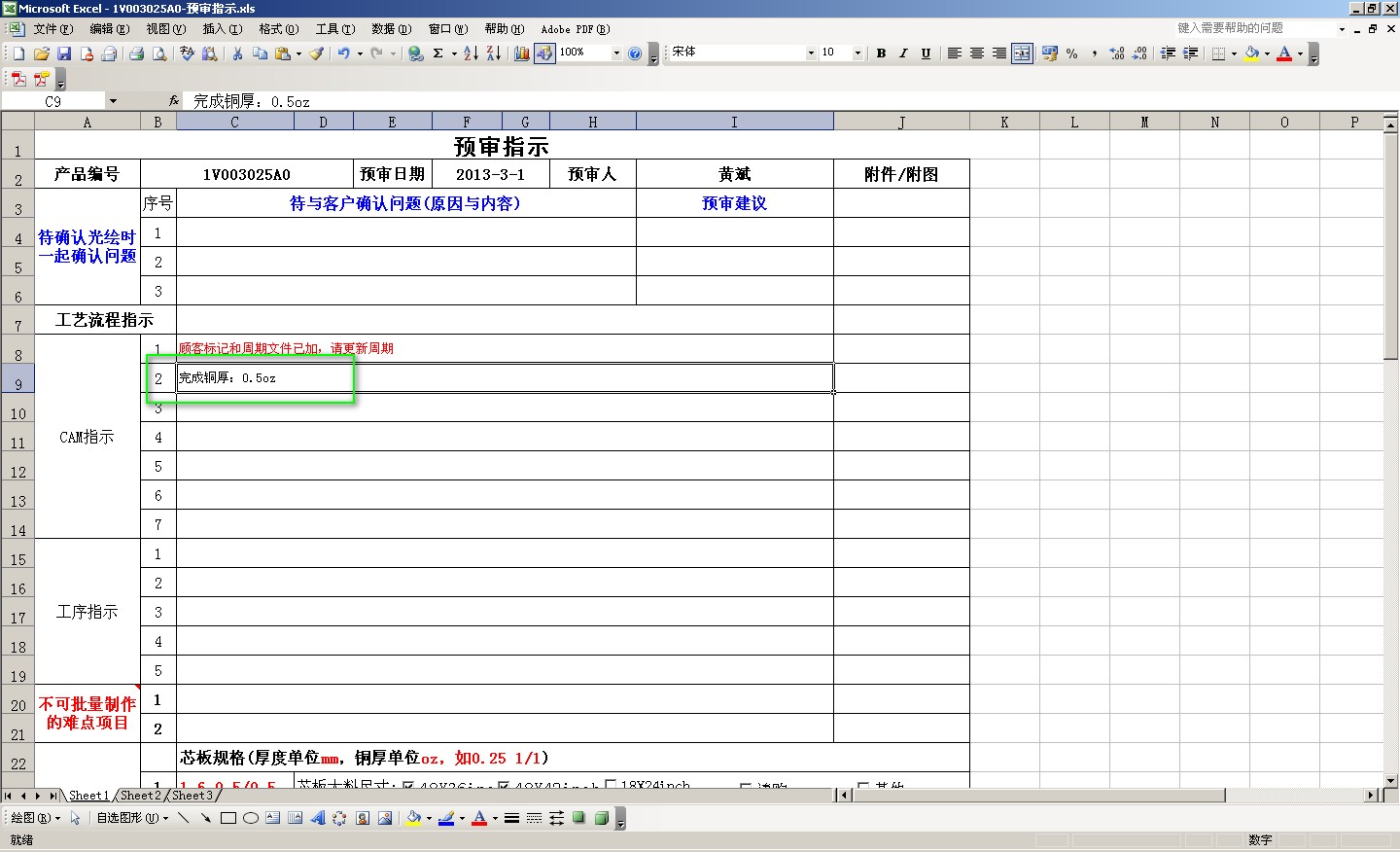The image size is (1400, 852).
Task: Open the 插入 (Insert) menu
Action: coord(222,29)
